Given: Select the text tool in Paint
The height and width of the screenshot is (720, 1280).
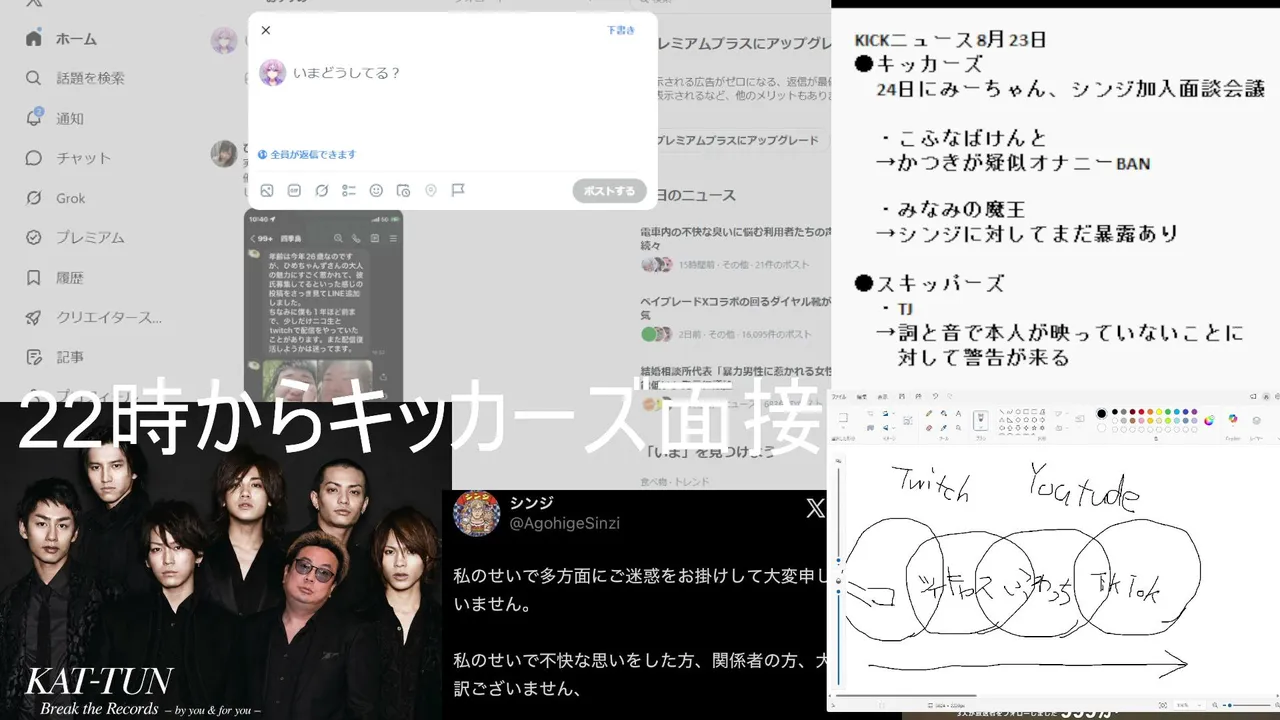Looking at the screenshot, I should coord(958,413).
